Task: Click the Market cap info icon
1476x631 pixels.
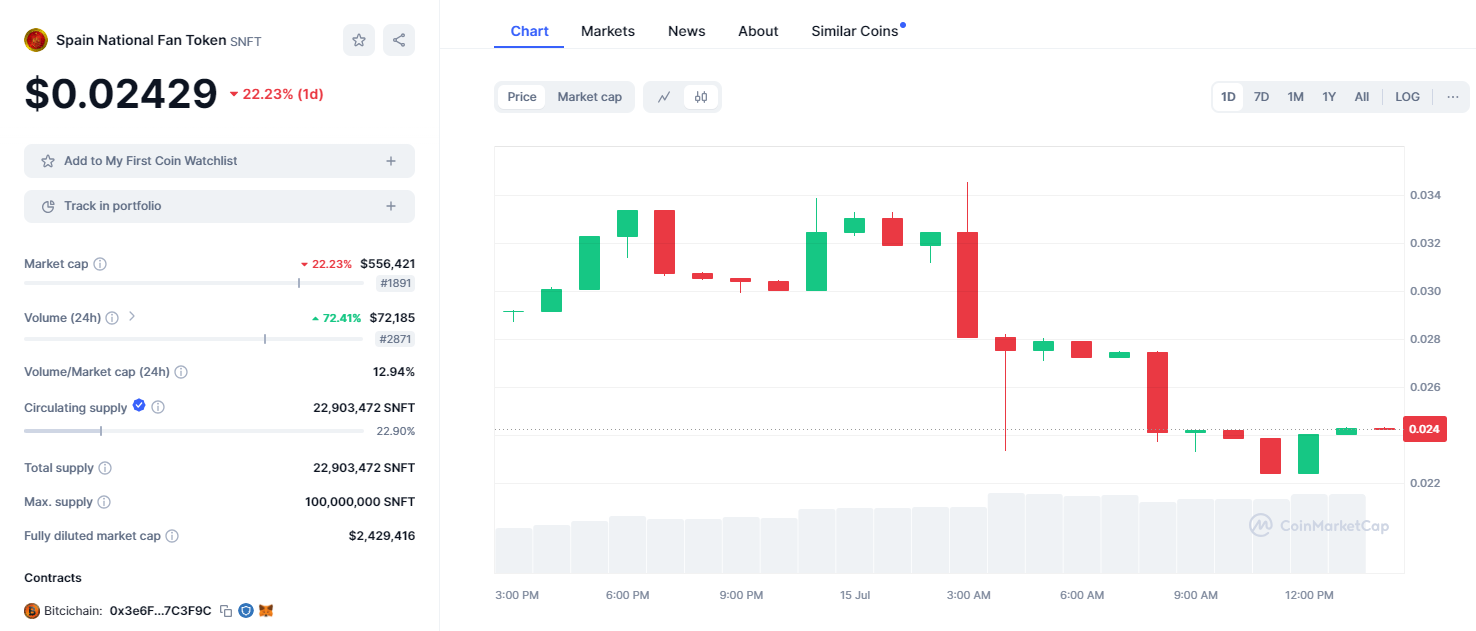Action: pyautogui.click(x=100, y=264)
